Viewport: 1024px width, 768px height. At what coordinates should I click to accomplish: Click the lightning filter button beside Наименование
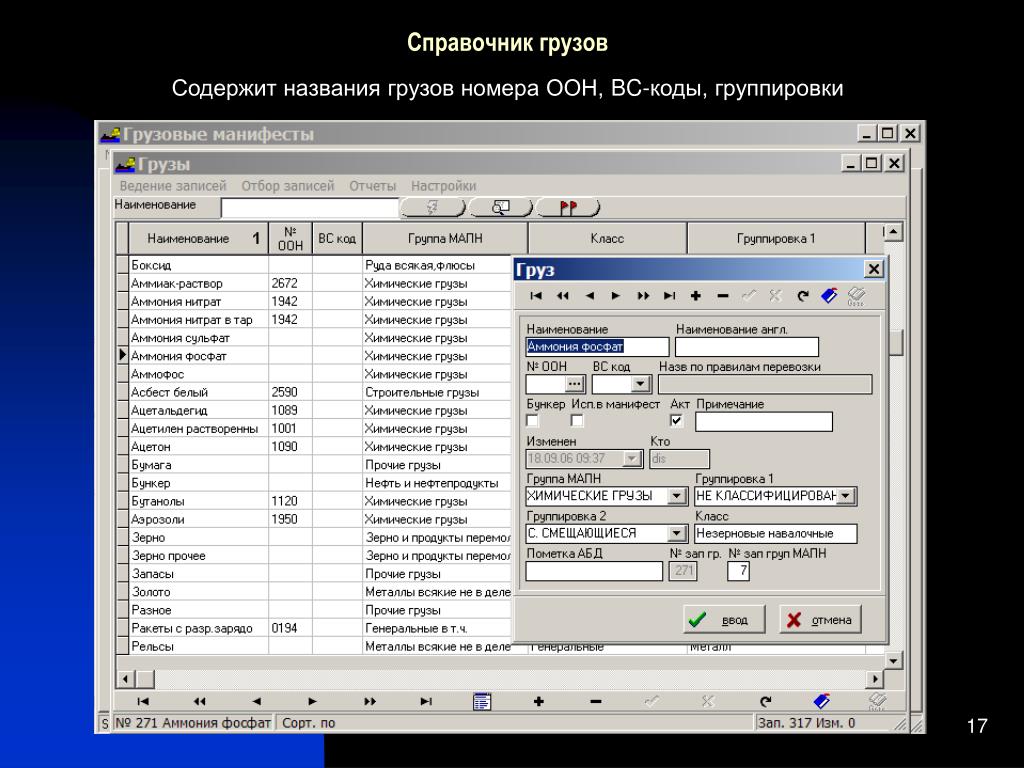432,208
